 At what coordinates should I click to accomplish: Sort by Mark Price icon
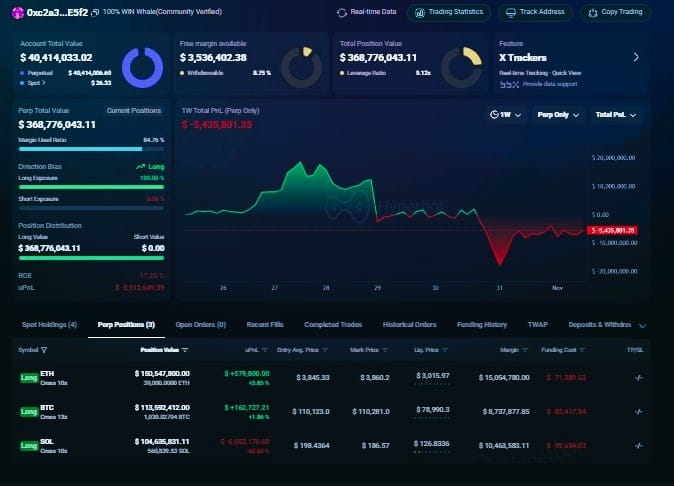coord(385,350)
